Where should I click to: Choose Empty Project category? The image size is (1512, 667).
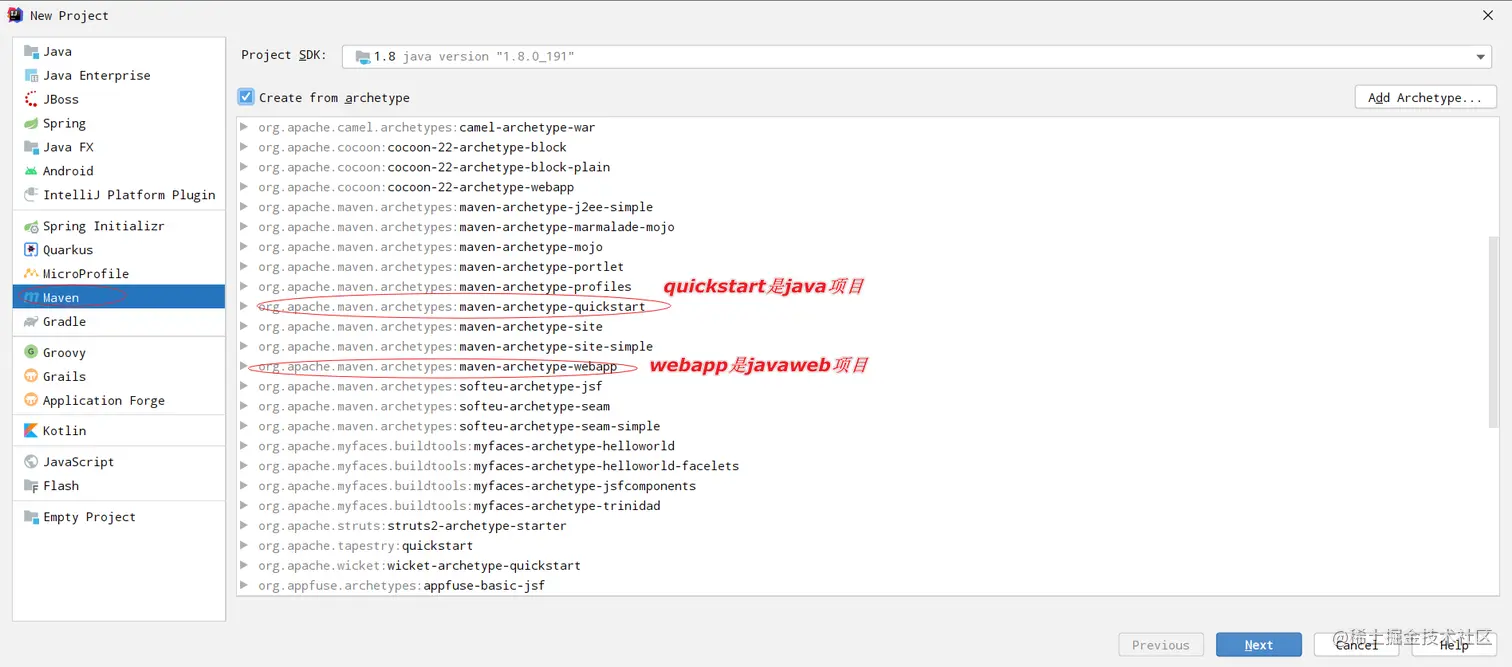click(x=119, y=517)
